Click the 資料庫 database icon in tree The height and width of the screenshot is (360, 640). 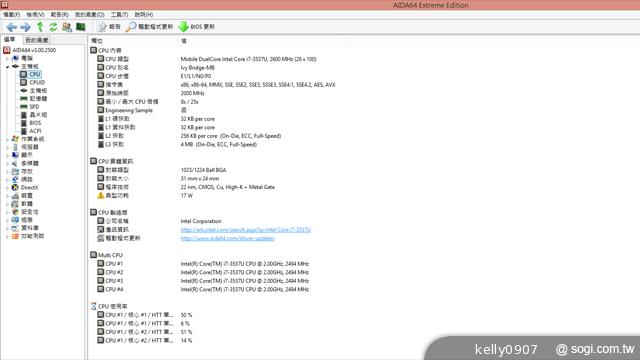click(15, 228)
